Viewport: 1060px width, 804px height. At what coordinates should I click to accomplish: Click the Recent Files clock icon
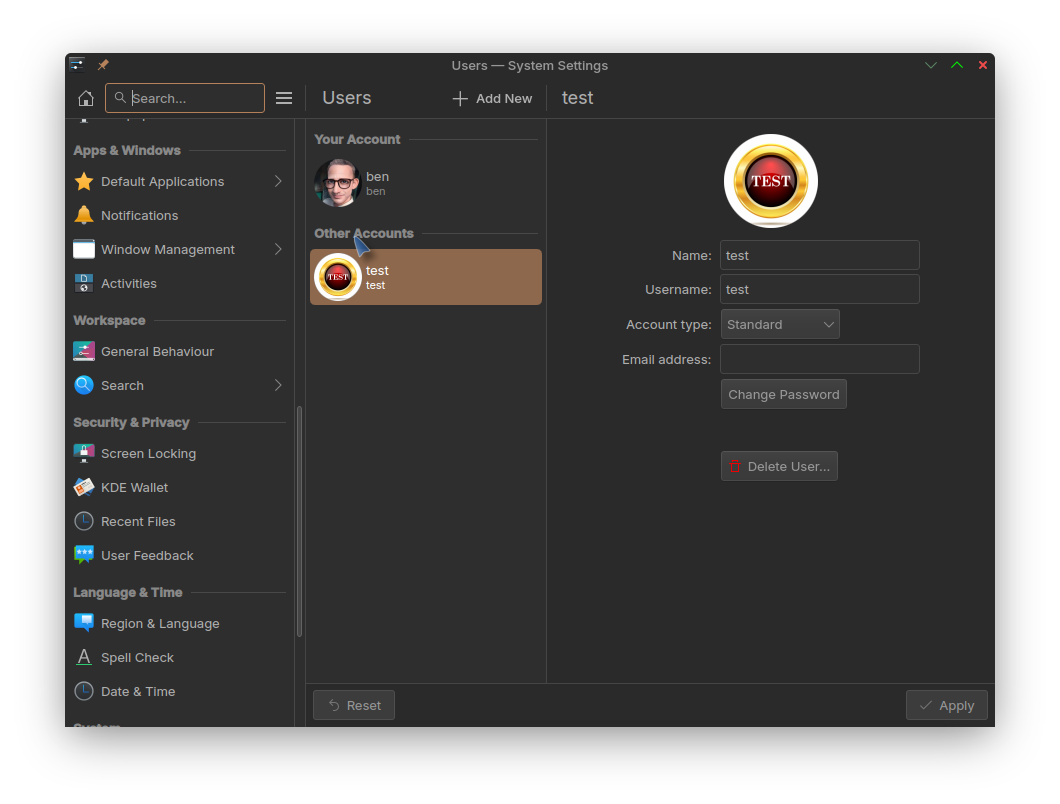tap(84, 521)
